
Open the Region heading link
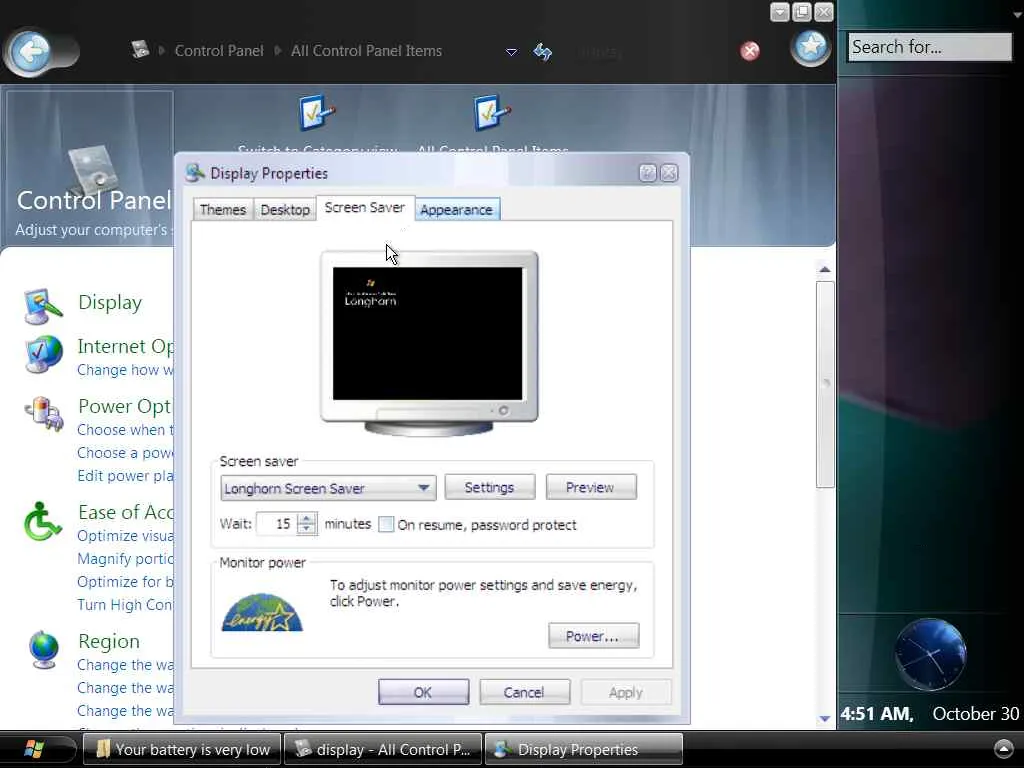coord(108,641)
